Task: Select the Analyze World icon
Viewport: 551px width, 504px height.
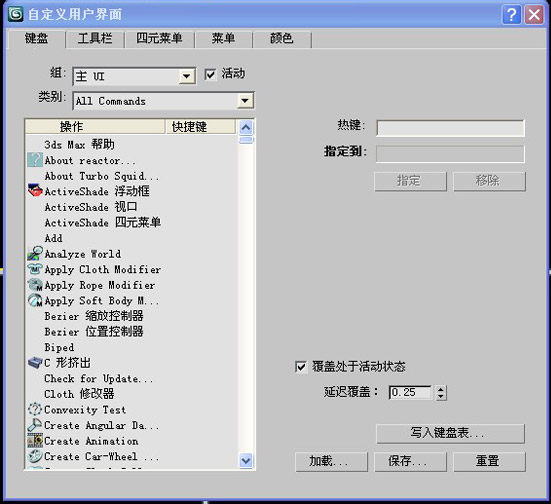Action: pyautogui.click(x=35, y=253)
